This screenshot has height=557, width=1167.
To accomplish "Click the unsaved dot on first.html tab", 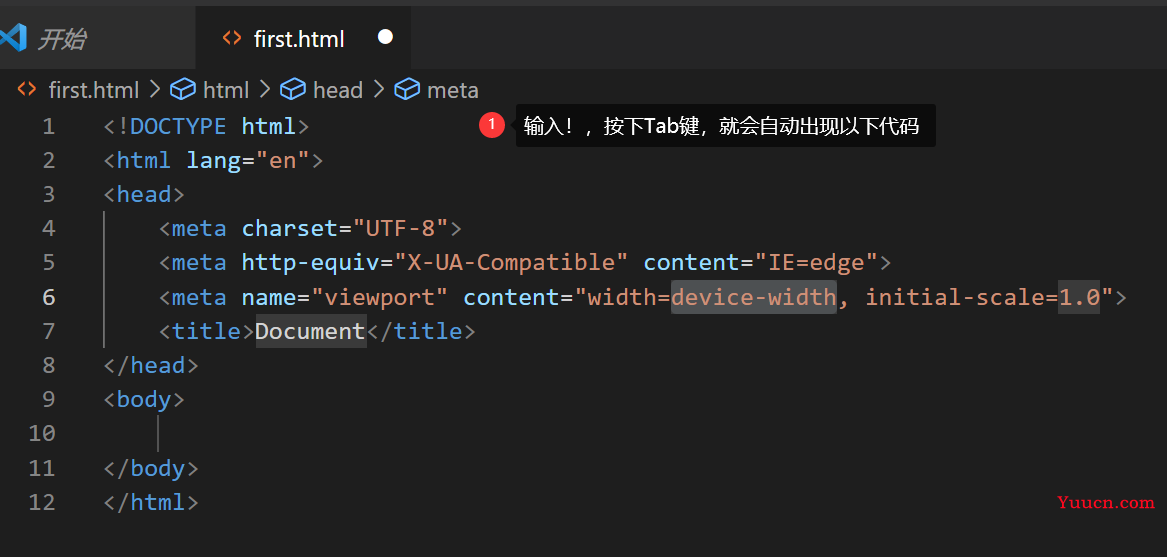I will (x=385, y=36).
